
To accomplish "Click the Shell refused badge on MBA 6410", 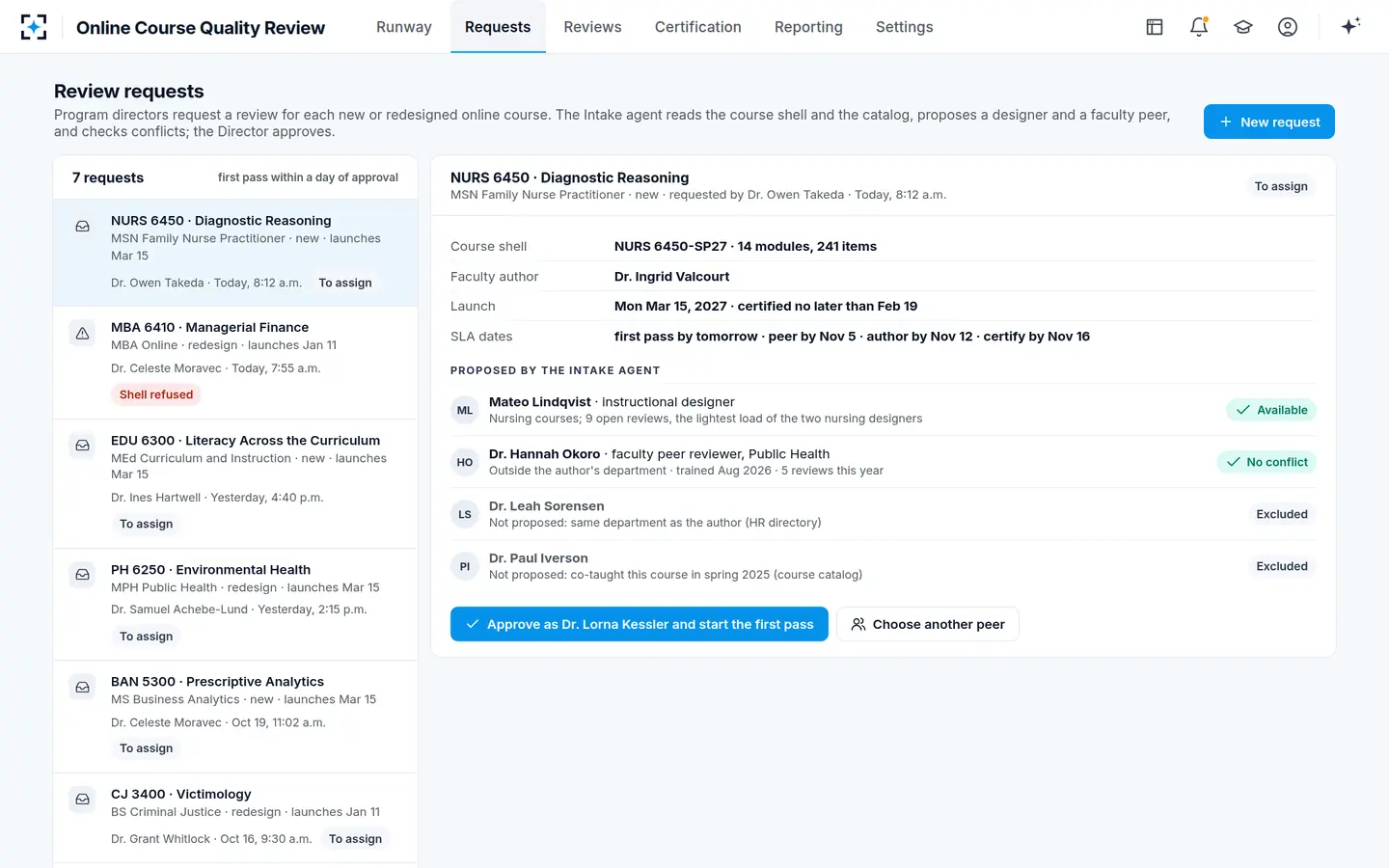I will pos(156,394).
